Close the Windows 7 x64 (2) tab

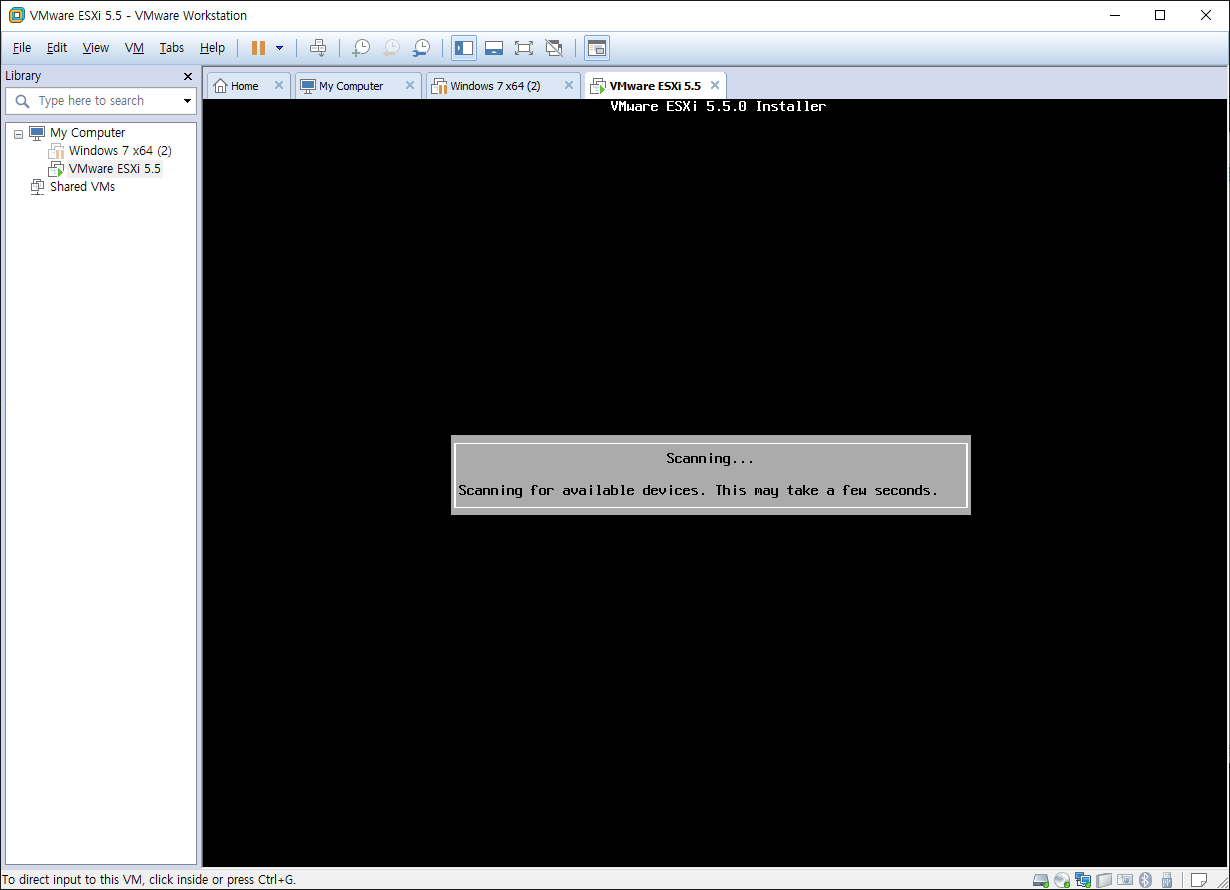coord(569,86)
